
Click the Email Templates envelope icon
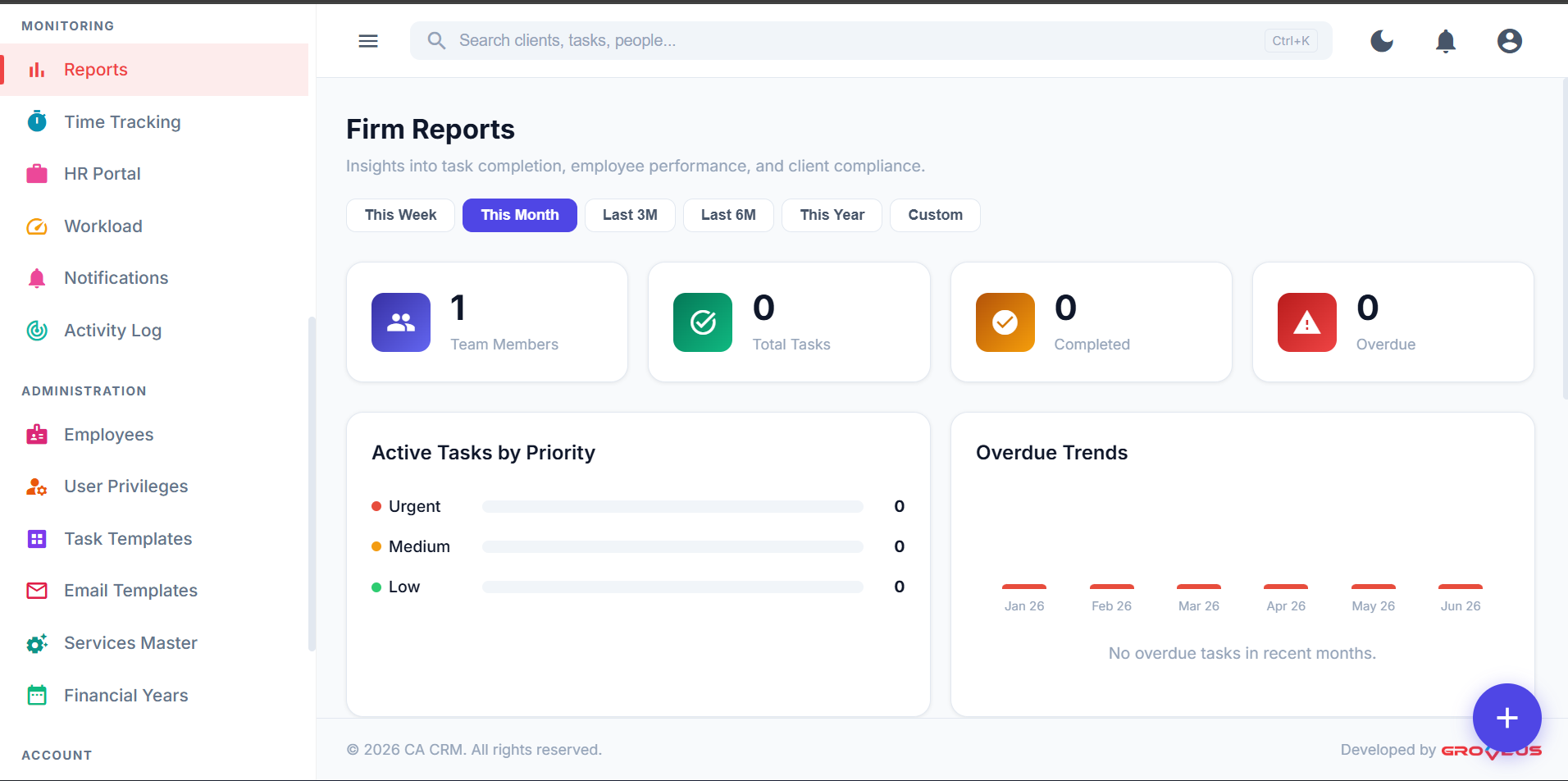click(x=37, y=591)
